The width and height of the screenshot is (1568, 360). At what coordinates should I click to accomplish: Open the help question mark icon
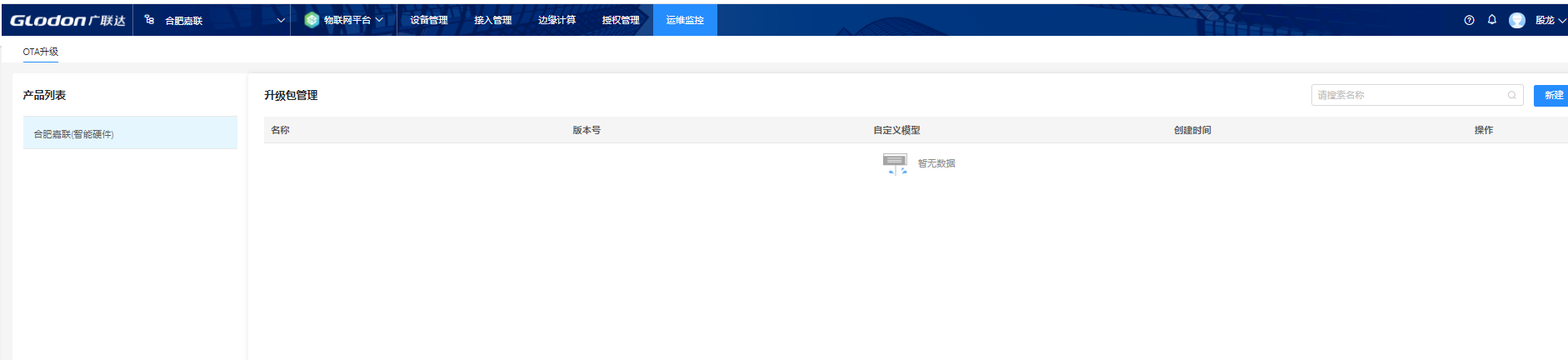(1469, 20)
